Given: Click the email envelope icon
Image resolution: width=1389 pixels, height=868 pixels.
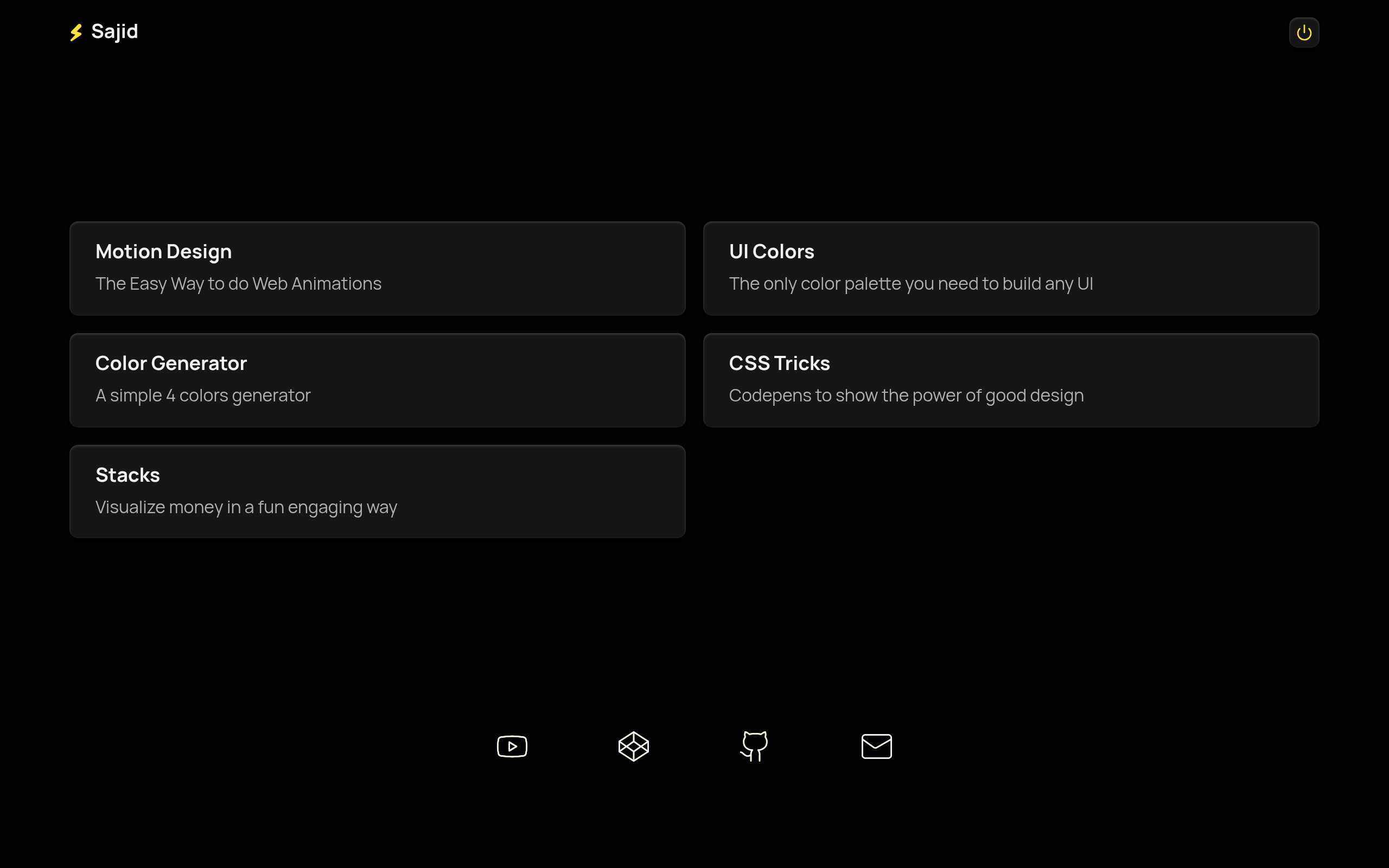Looking at the screenshot, I should pos(876,746).
